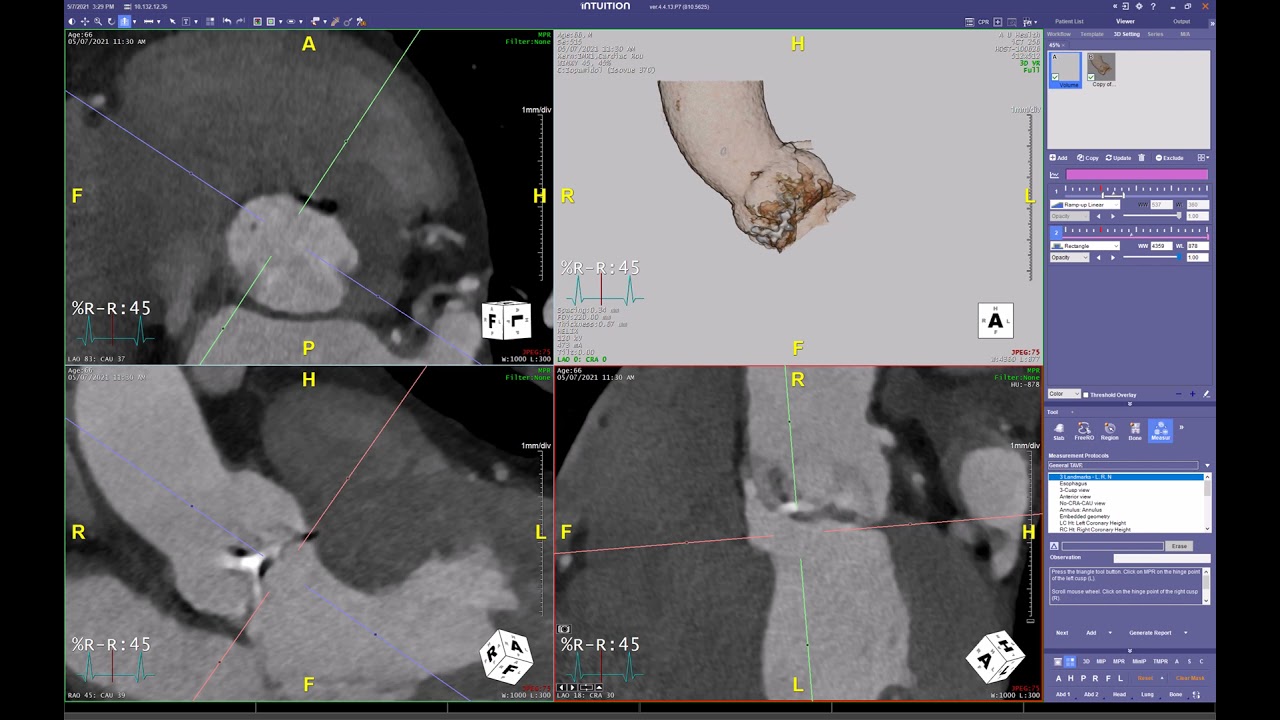Open the MIA tab

[1185, 34]
